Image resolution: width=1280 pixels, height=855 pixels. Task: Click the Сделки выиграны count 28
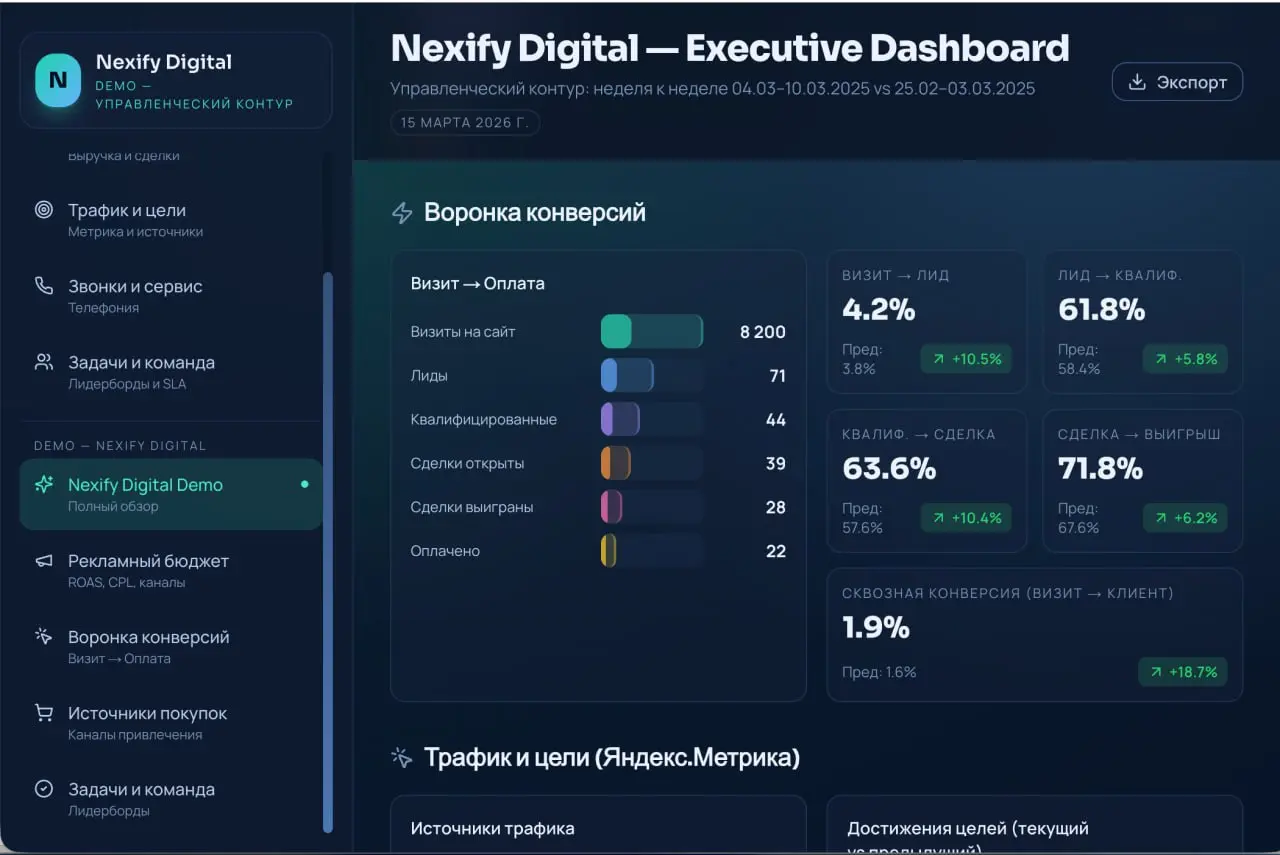pyautogui.click(x=776, y=507)
